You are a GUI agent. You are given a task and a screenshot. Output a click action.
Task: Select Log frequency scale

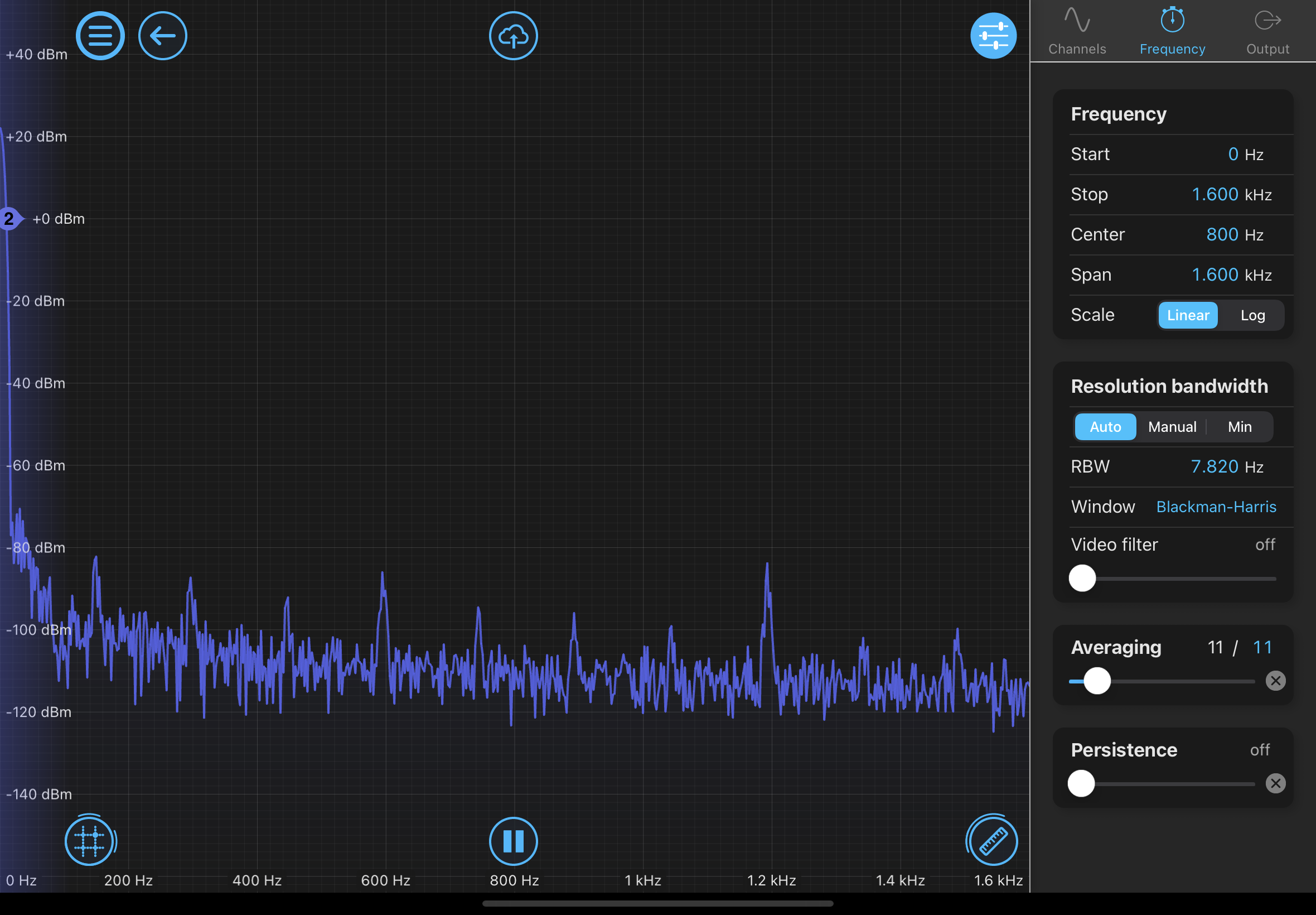point(1252,315)
